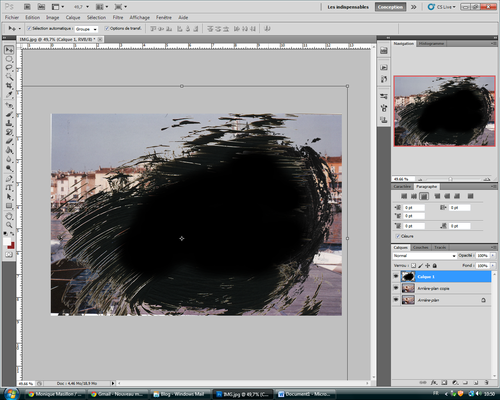Open the Opacité slider arrow
This screenshot has width=500, height=400.
point(493,255)
